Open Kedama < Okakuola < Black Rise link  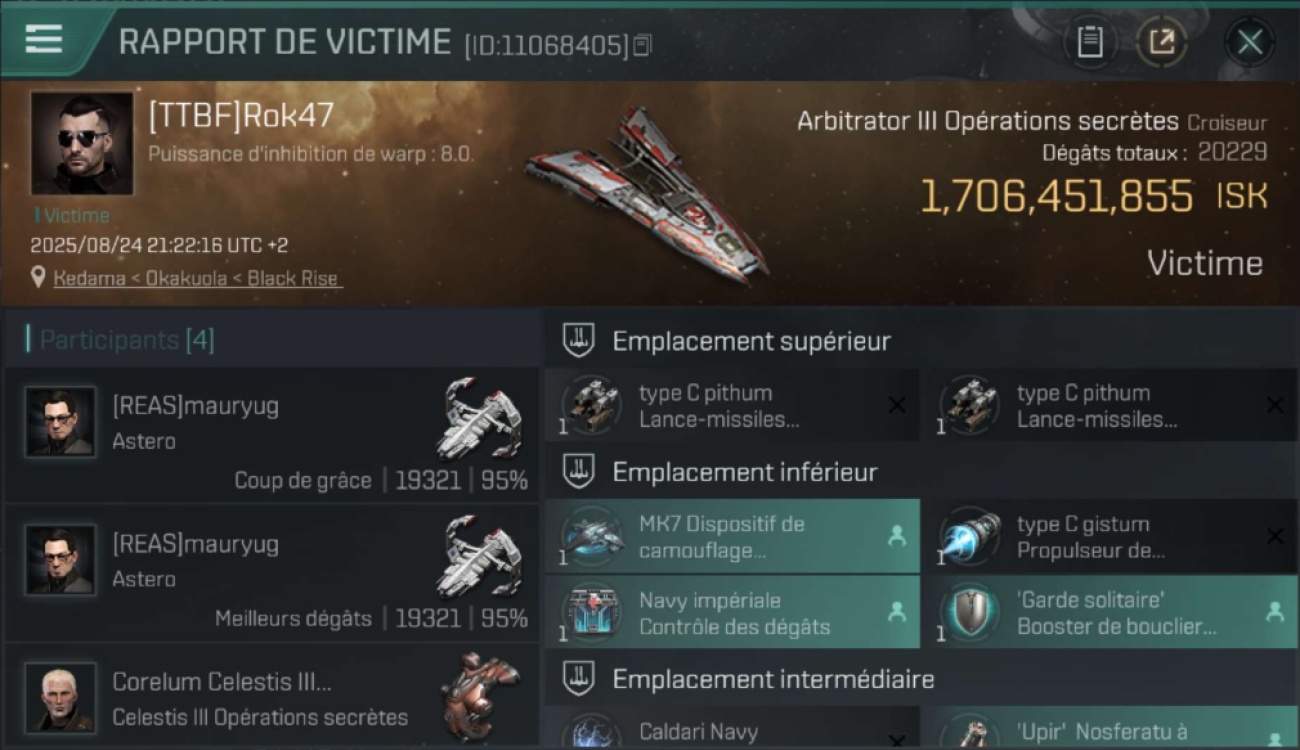[196, 278]
